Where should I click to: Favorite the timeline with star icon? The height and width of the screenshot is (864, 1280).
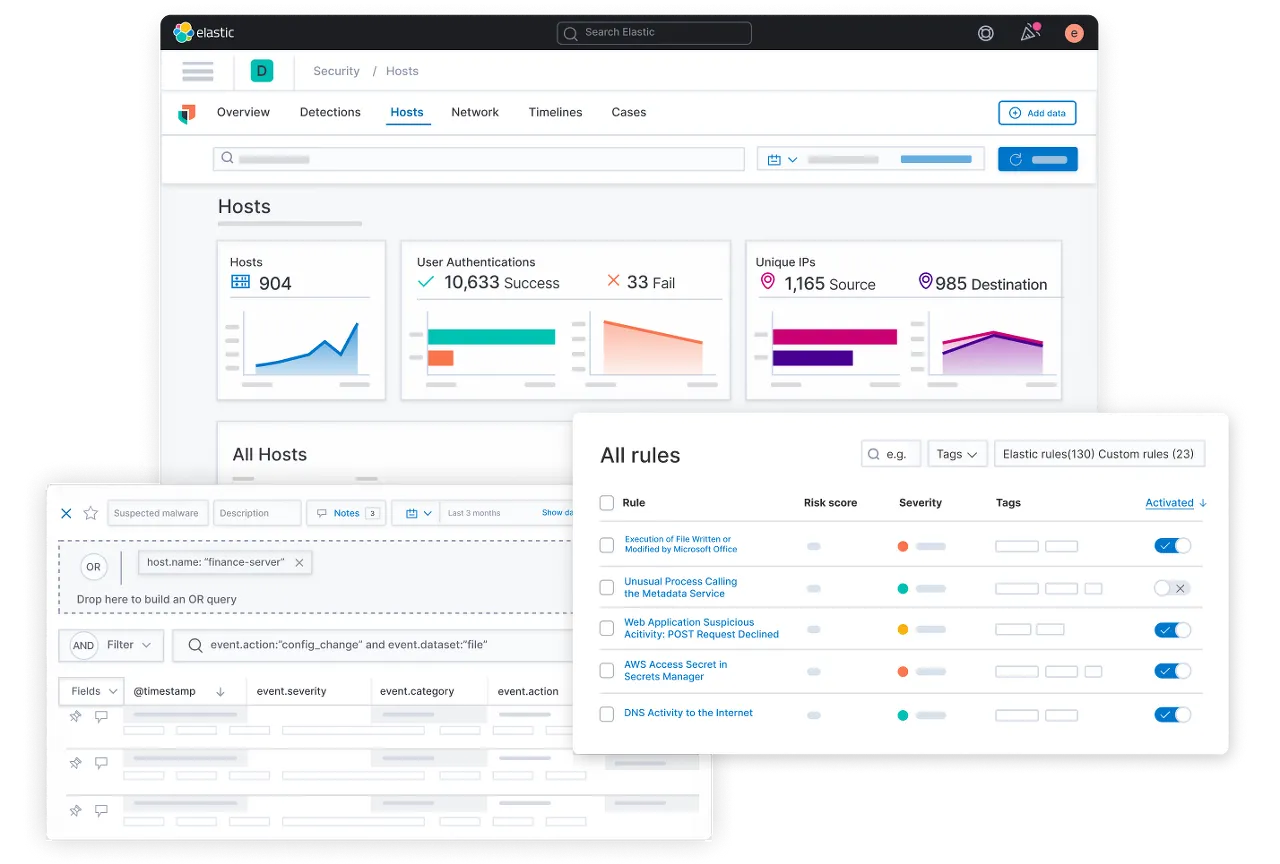click(x=91, y=513)
